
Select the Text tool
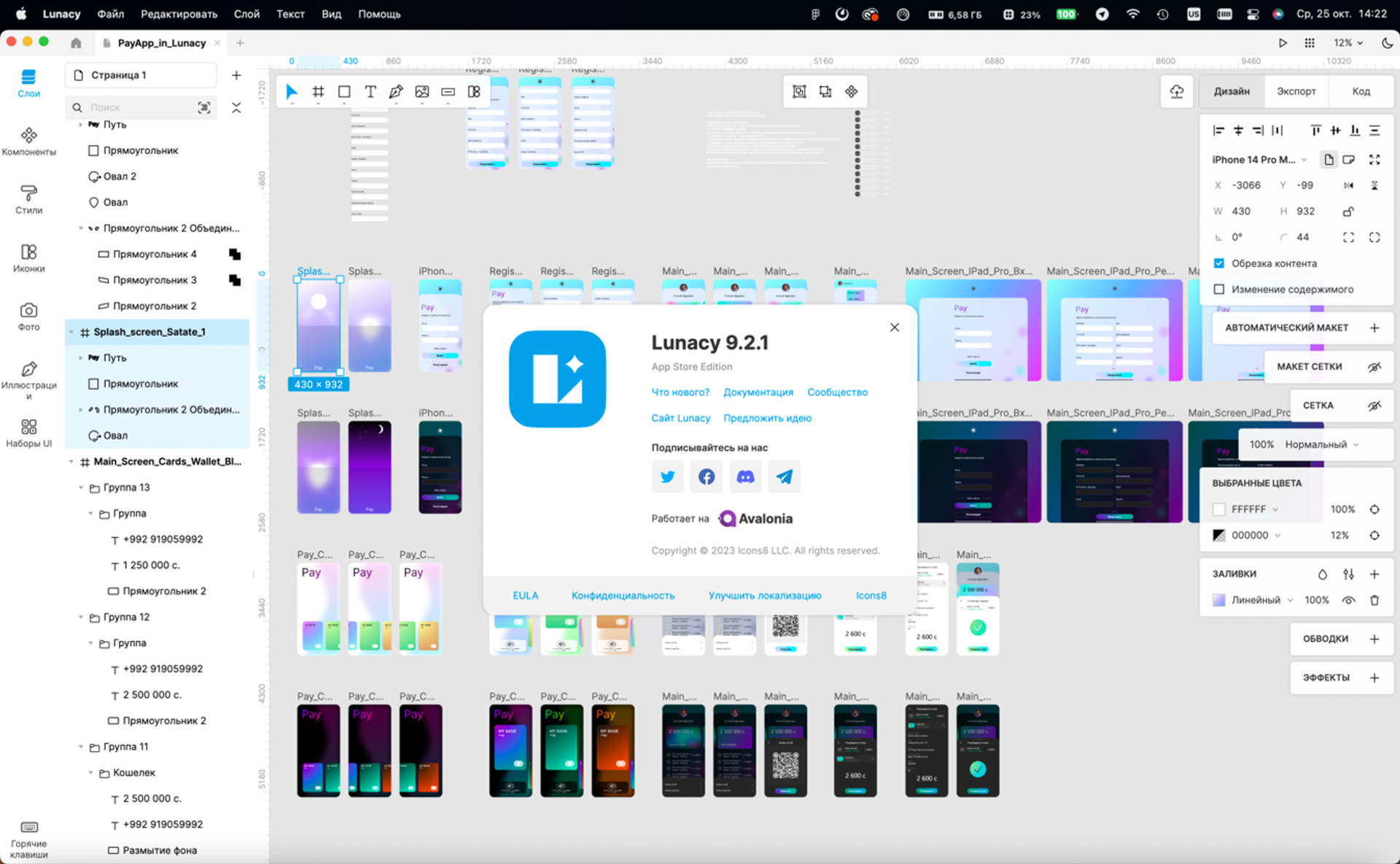tap(370, 92)
